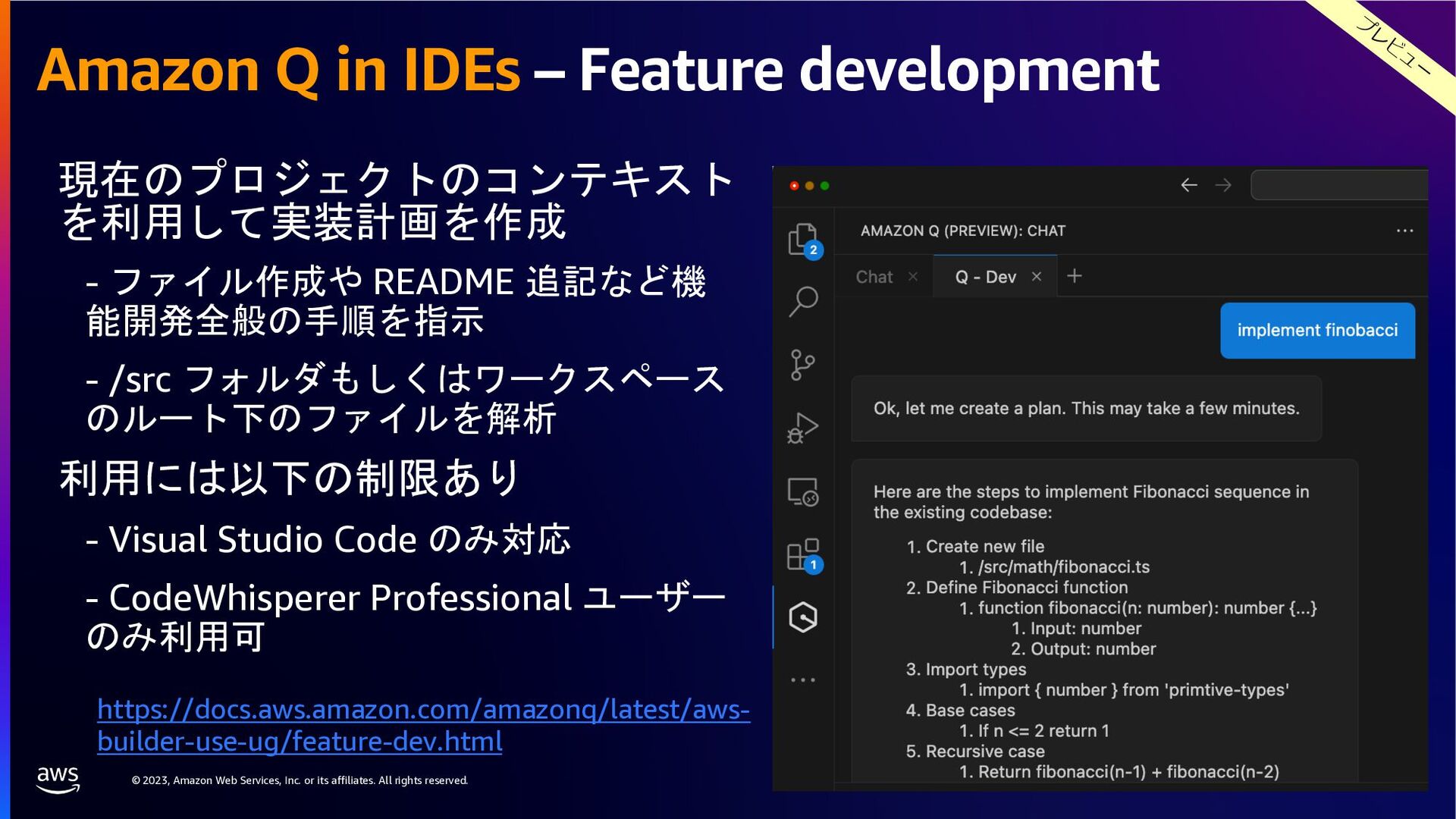
Task: Click 'Create new file' step text
Action: (984, 547)
